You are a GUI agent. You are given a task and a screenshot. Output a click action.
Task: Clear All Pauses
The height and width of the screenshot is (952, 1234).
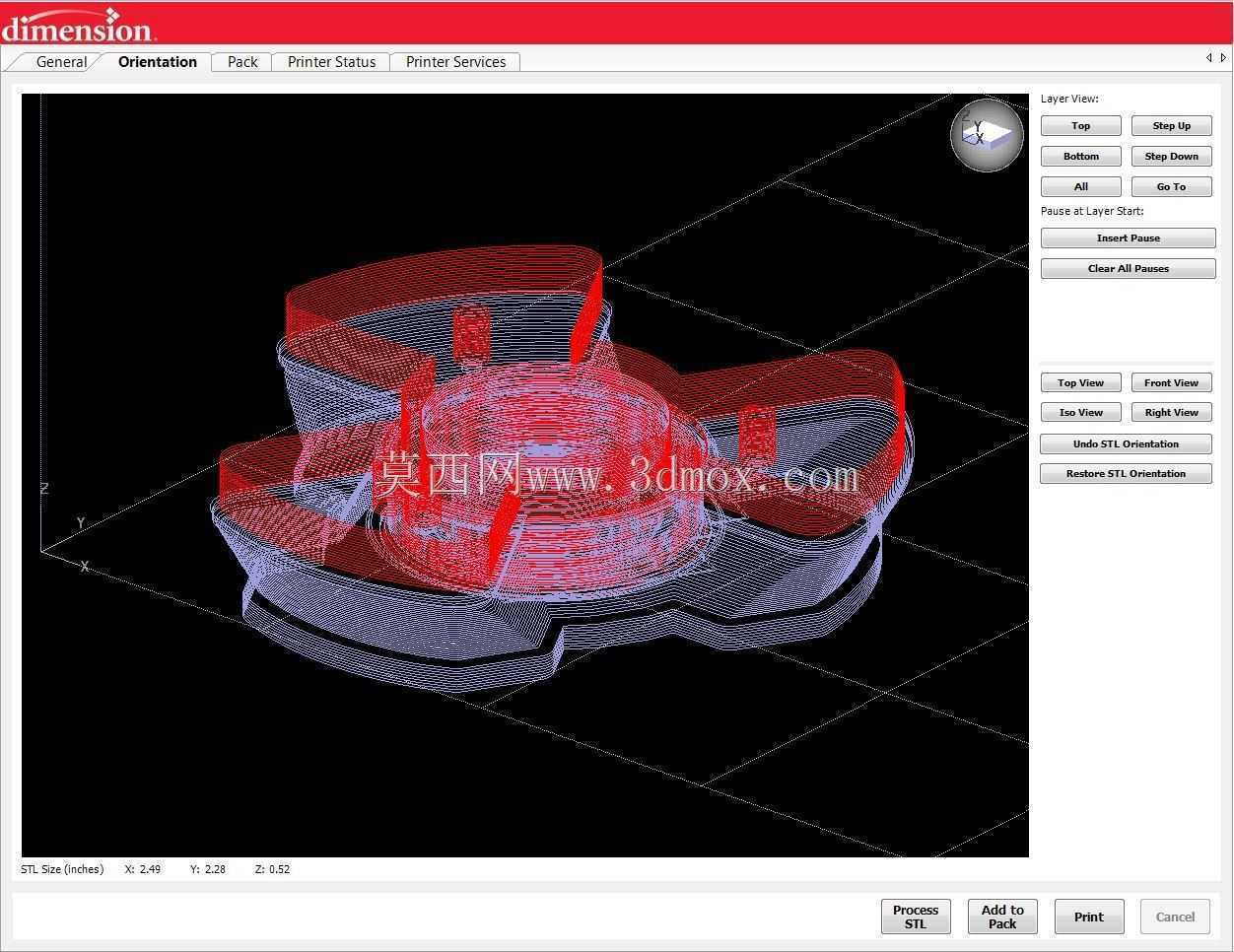pyautogui.click(x=1129, y=268)
